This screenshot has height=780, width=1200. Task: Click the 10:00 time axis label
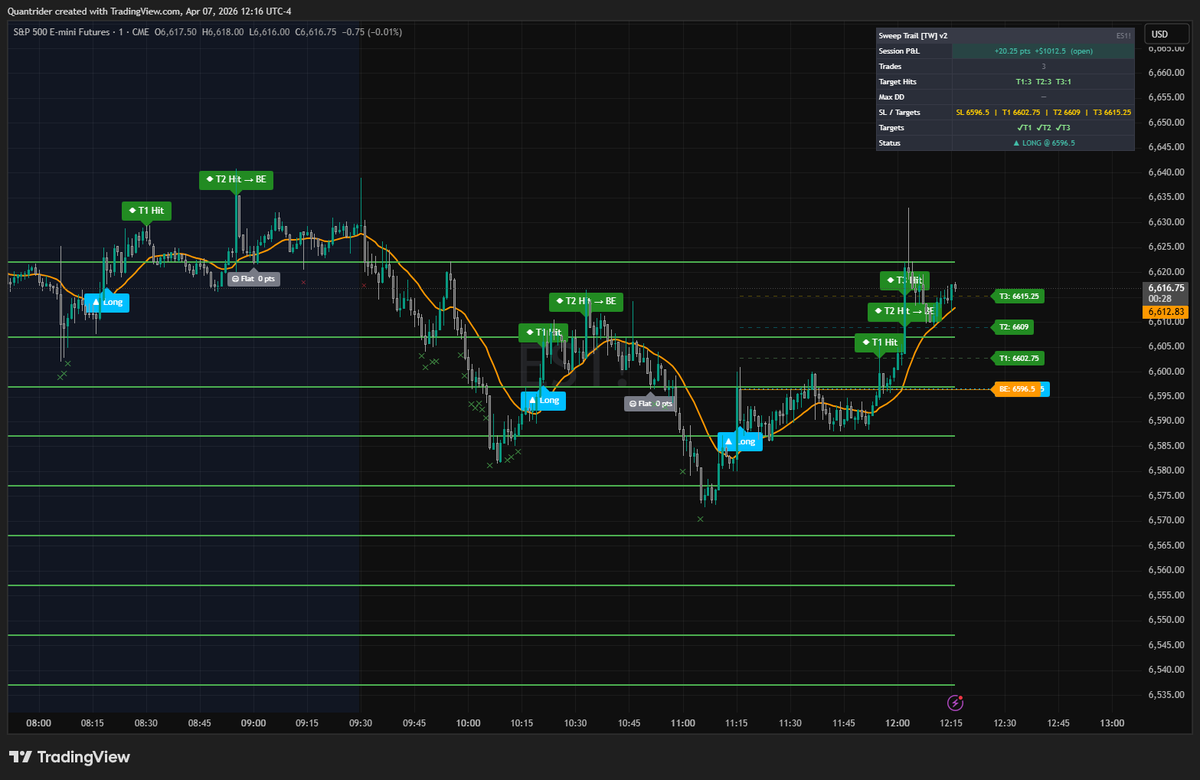(x=467, y=723)
